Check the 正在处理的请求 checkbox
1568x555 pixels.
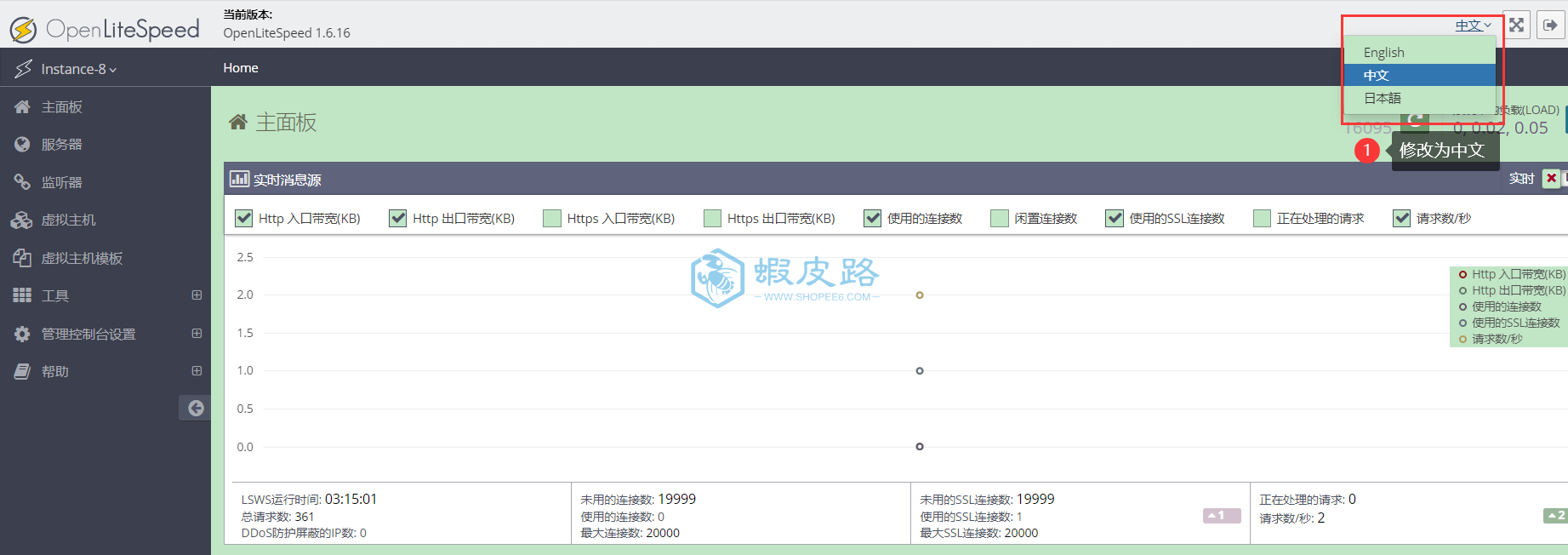click(1263, 218)
